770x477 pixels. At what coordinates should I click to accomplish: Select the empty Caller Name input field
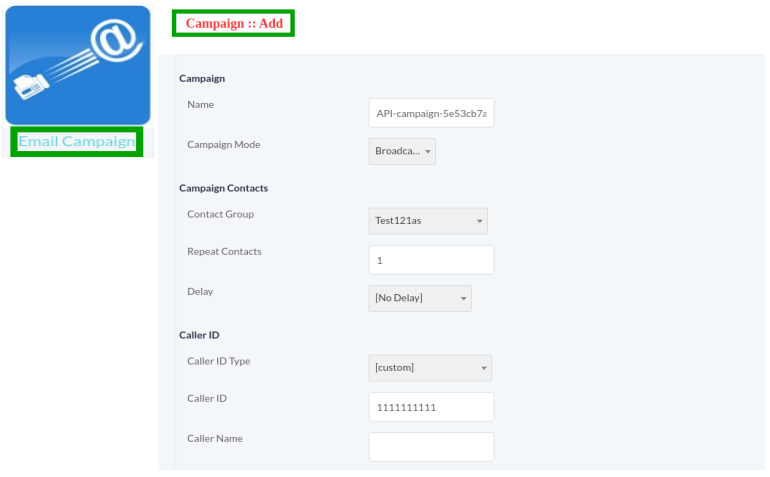coord(431,447)
